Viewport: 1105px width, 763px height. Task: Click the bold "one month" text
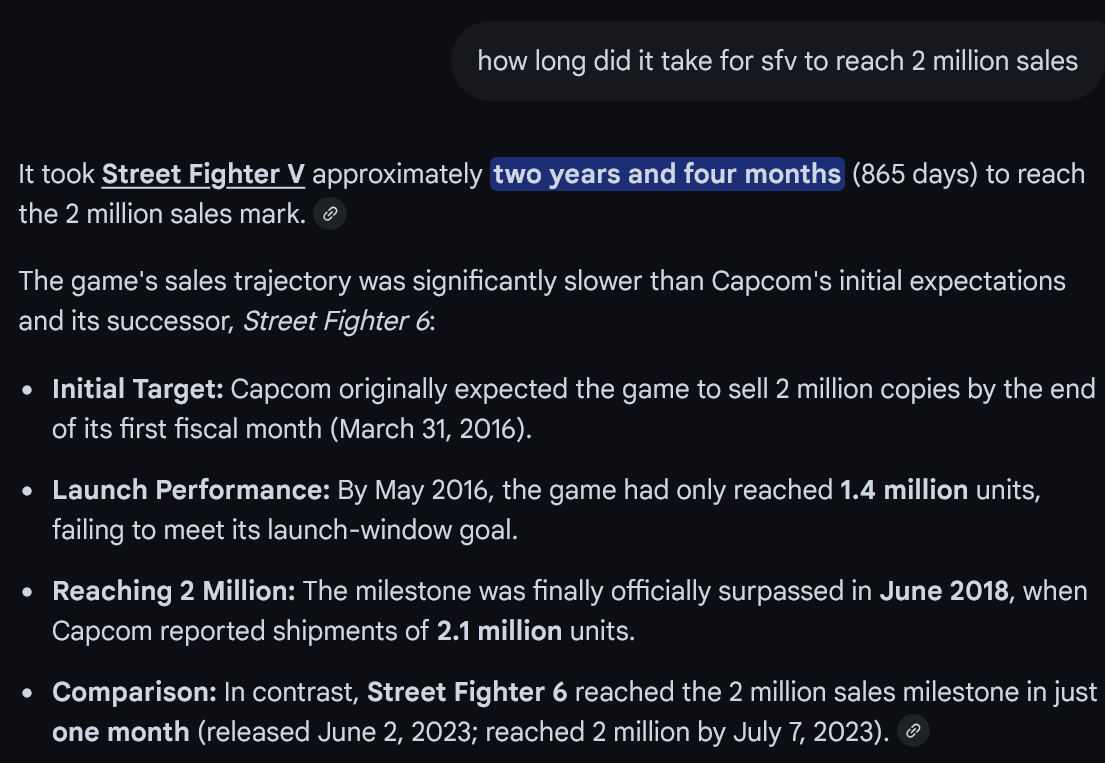point(121,732)
